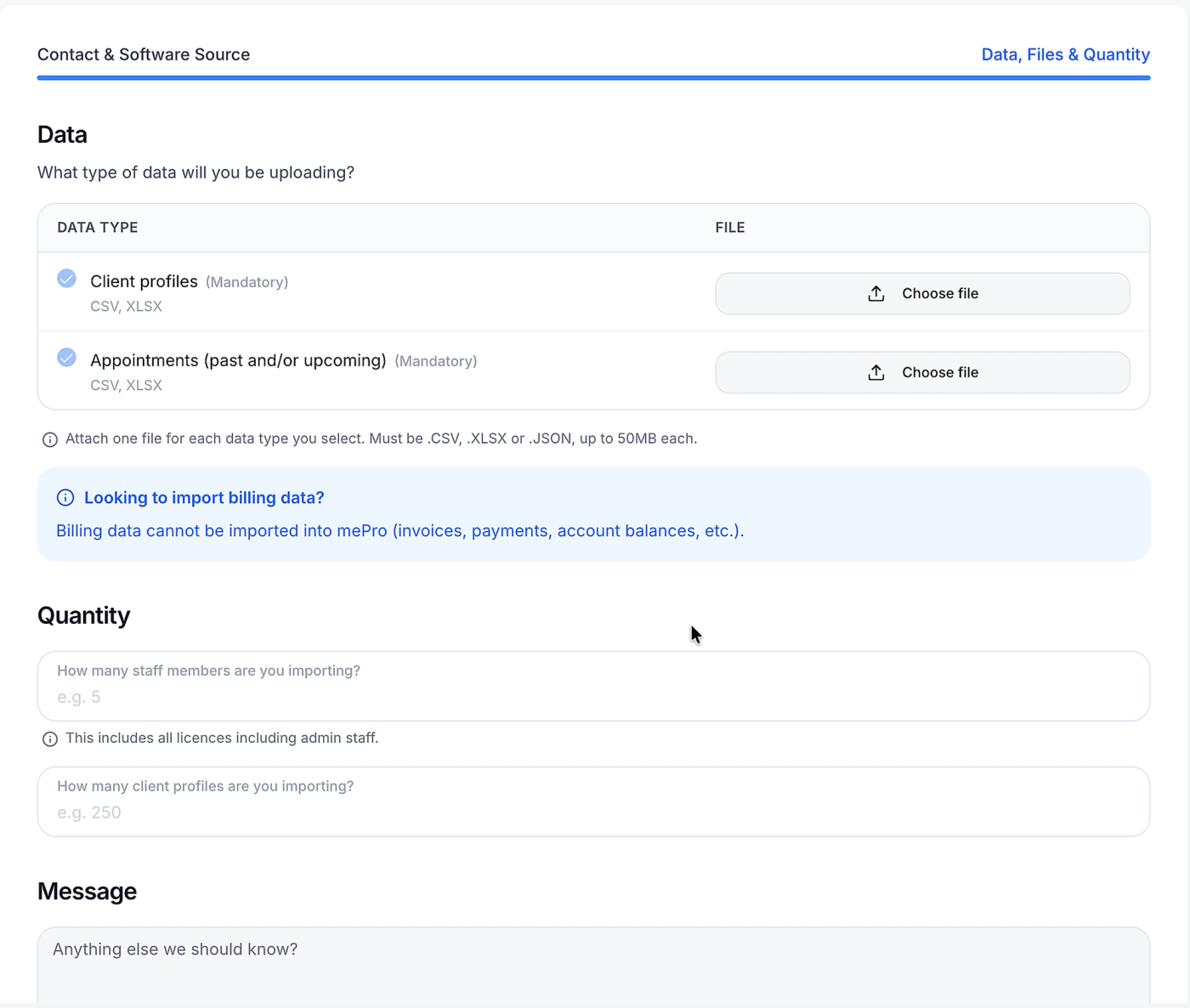Focus the staff members quantity field
The image size is (1190, 1008).
(593, 686)
